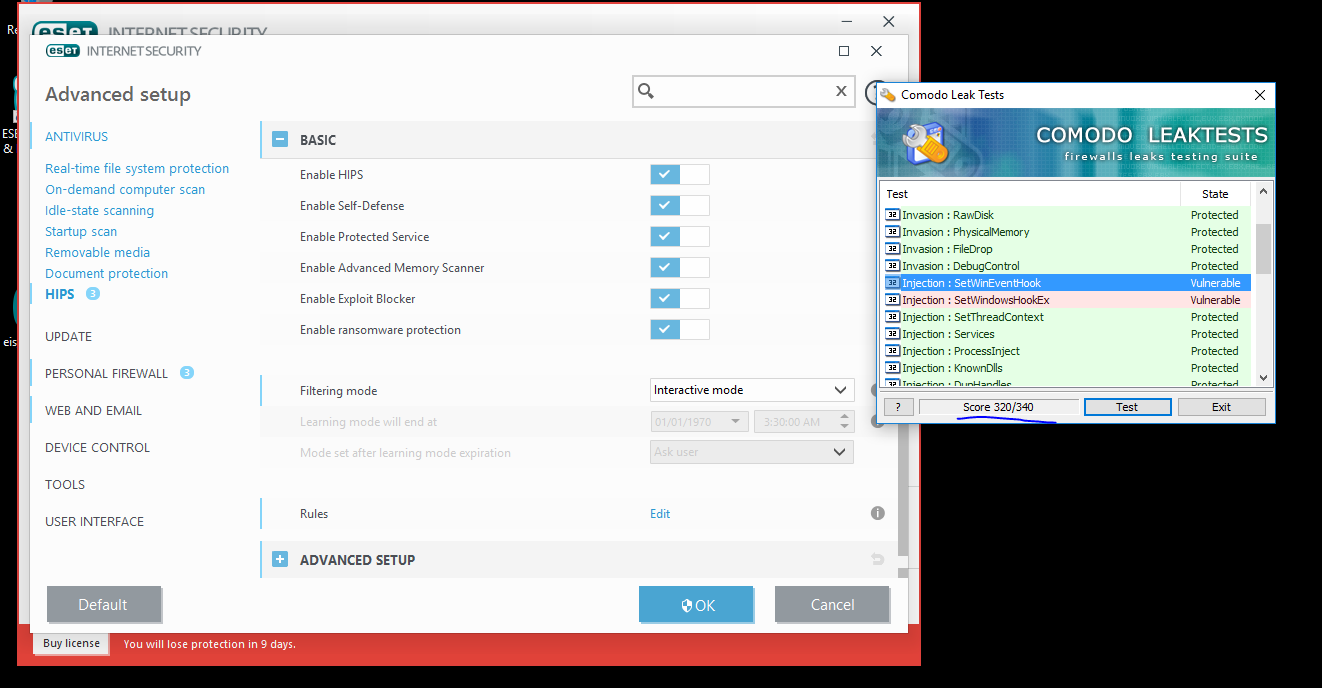The width and height of the screenshot is (1322, 688).
Task: Select the Injection : ProcessInject row
Action: pyautogui.click(x=1066, y=351)
